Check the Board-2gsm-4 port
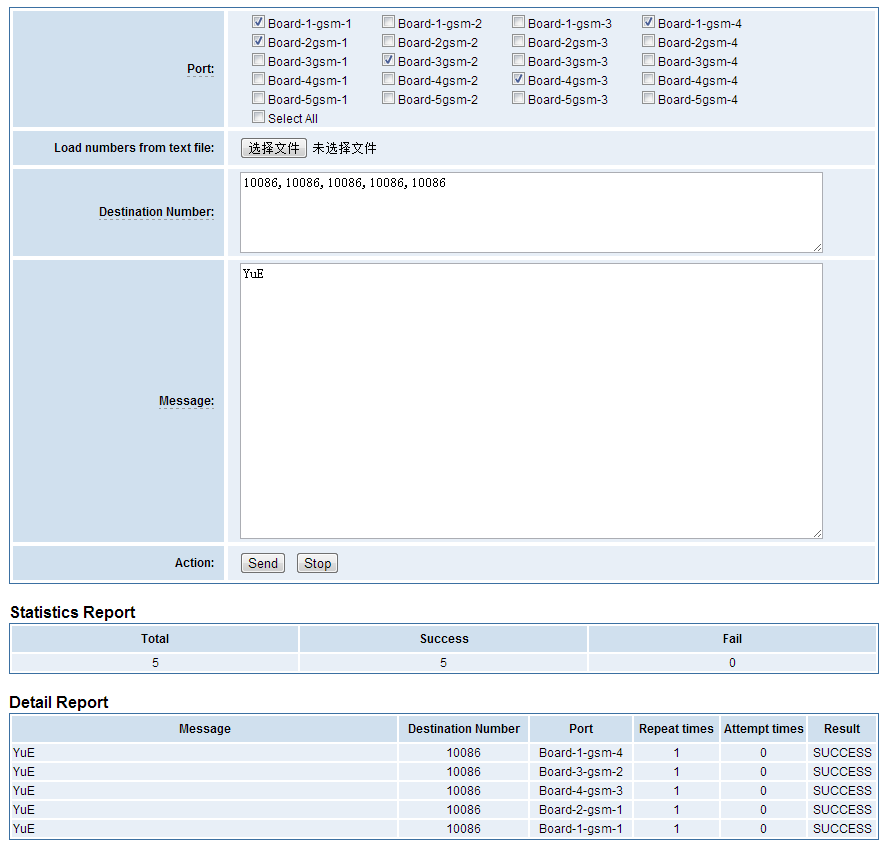The image size is (887, 847). (x=649, y=41)
